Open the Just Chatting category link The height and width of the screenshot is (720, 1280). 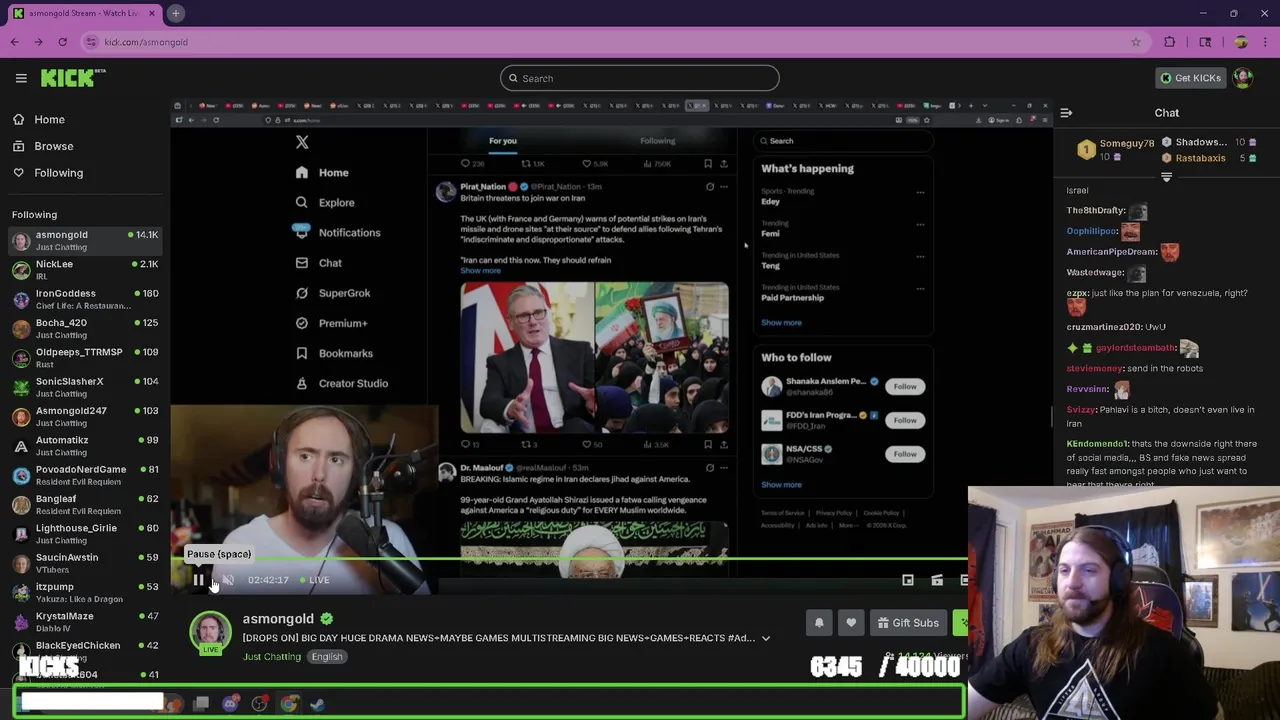(x=272, y=657)
